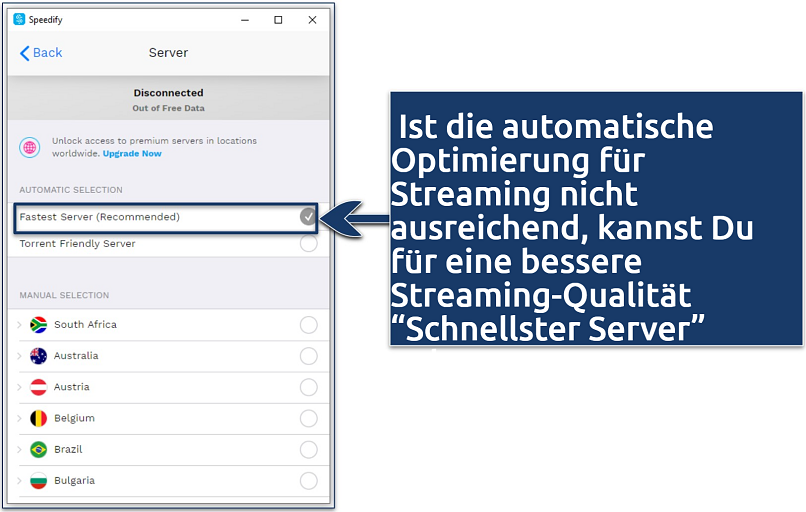Click the globe premium servers icon
This screenshot has height=512, width=806.
tap(31, 147)
